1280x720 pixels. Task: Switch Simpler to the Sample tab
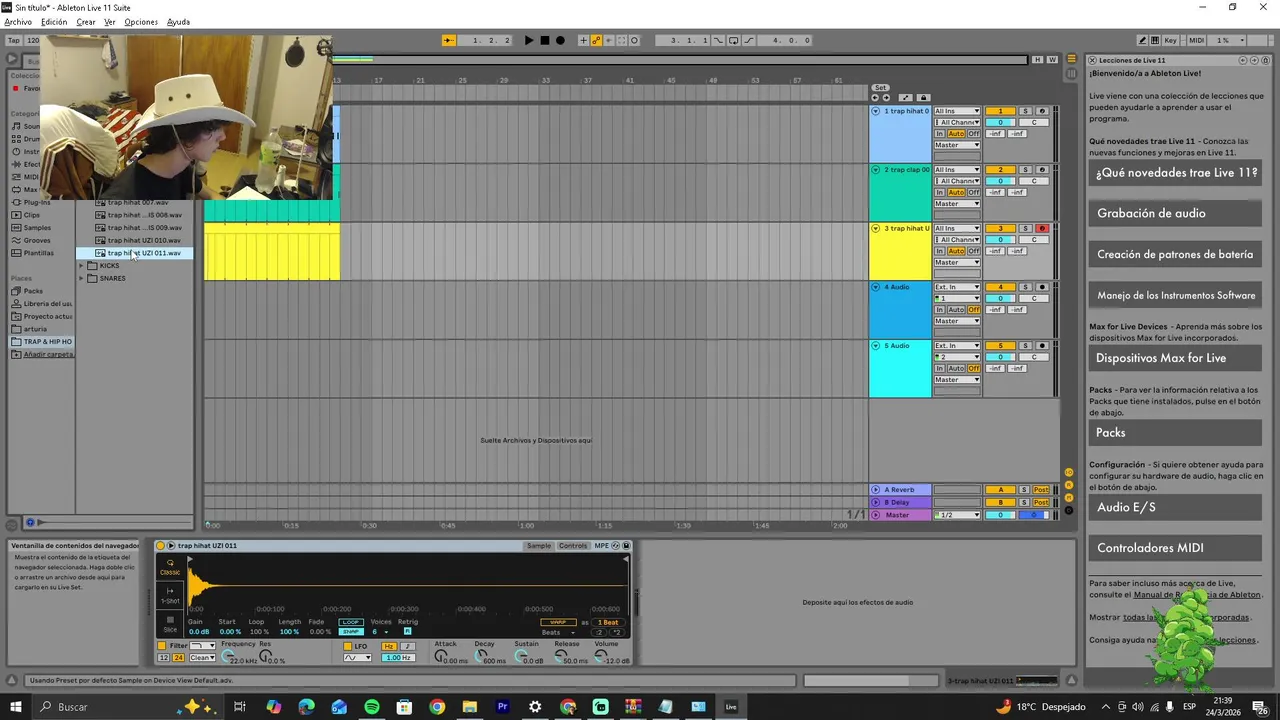tap(539, 546)
